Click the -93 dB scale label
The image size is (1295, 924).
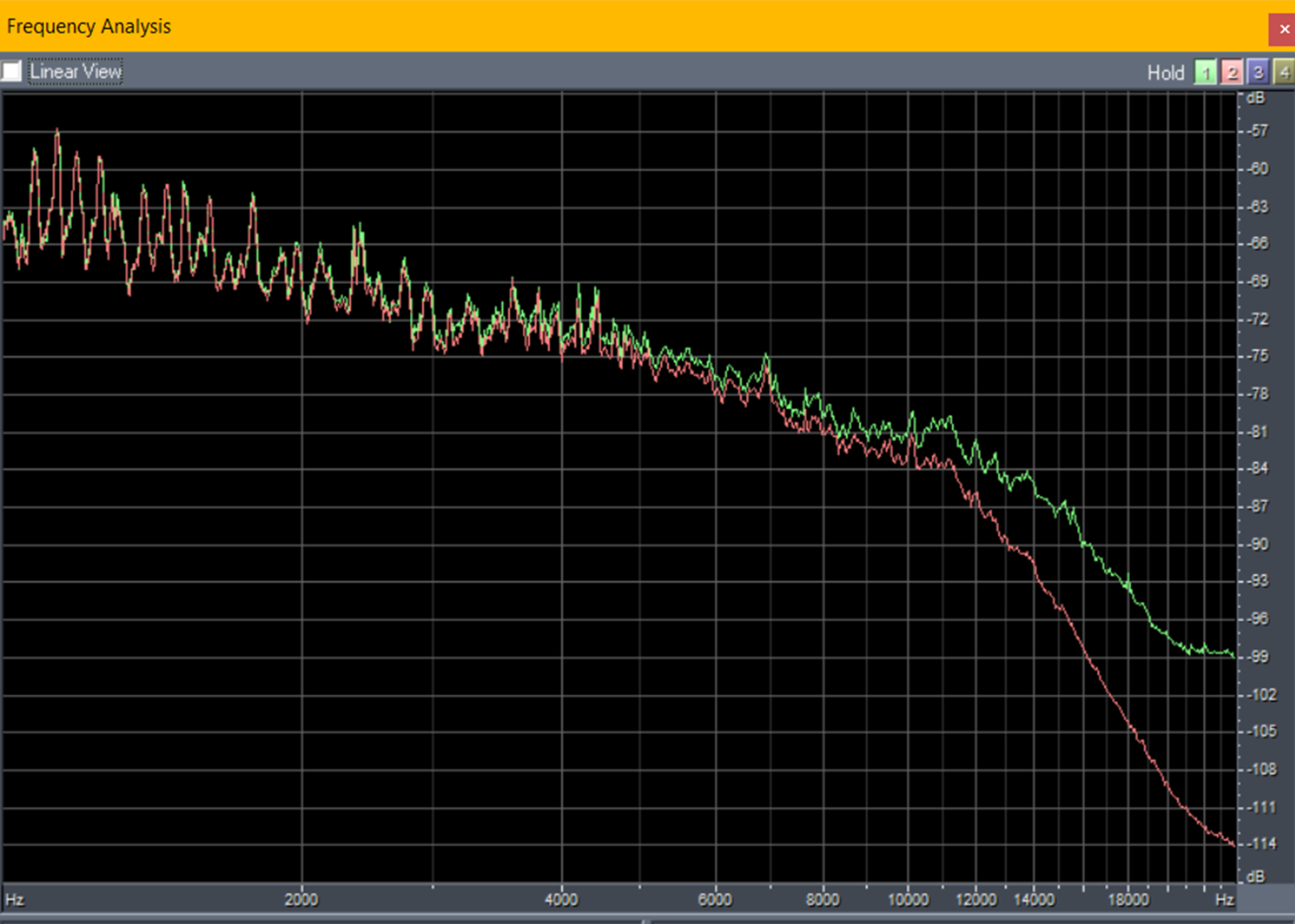(1257, 581)
